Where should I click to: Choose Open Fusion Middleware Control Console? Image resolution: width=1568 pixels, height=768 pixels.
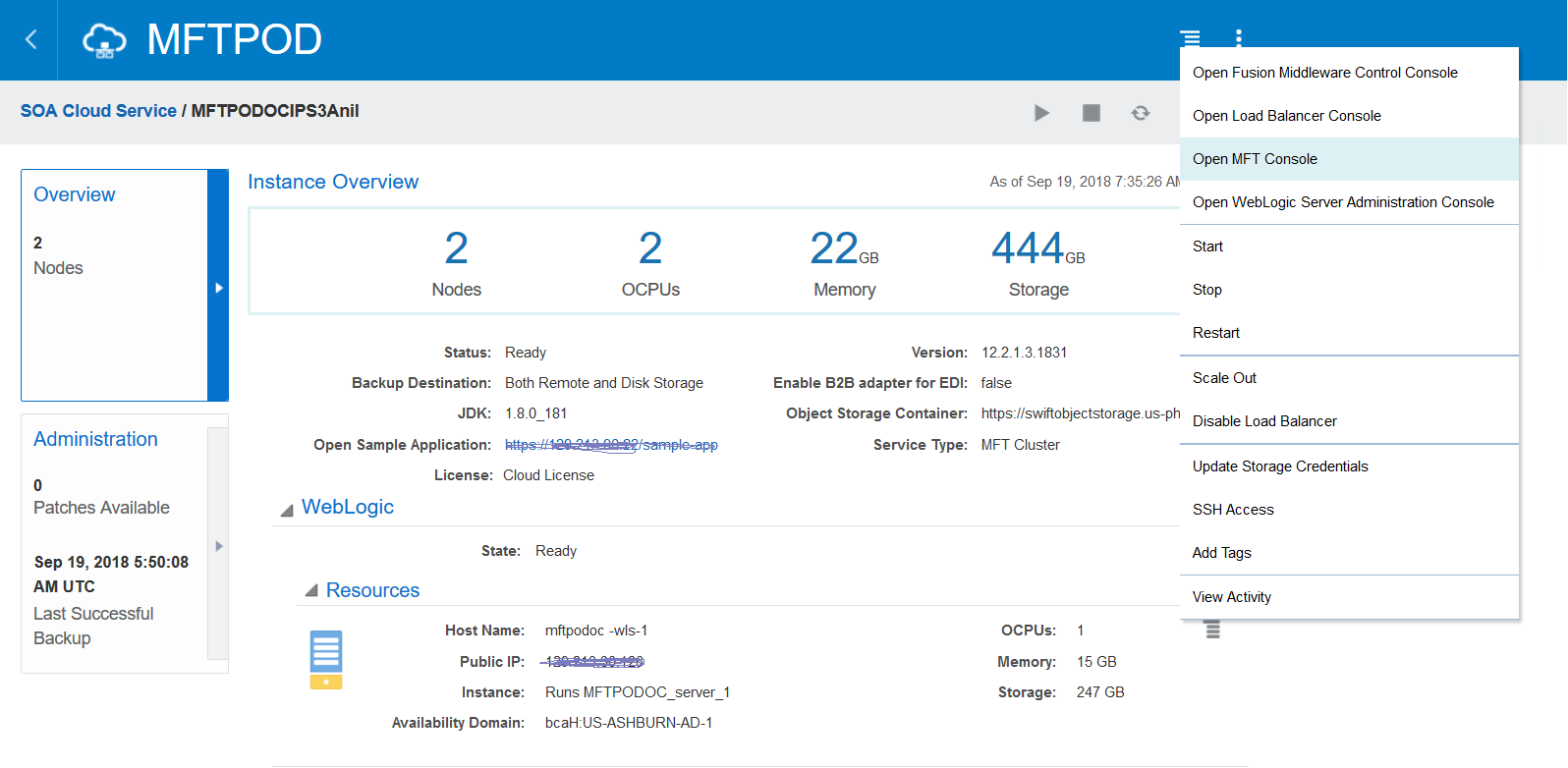[1324, 73]
